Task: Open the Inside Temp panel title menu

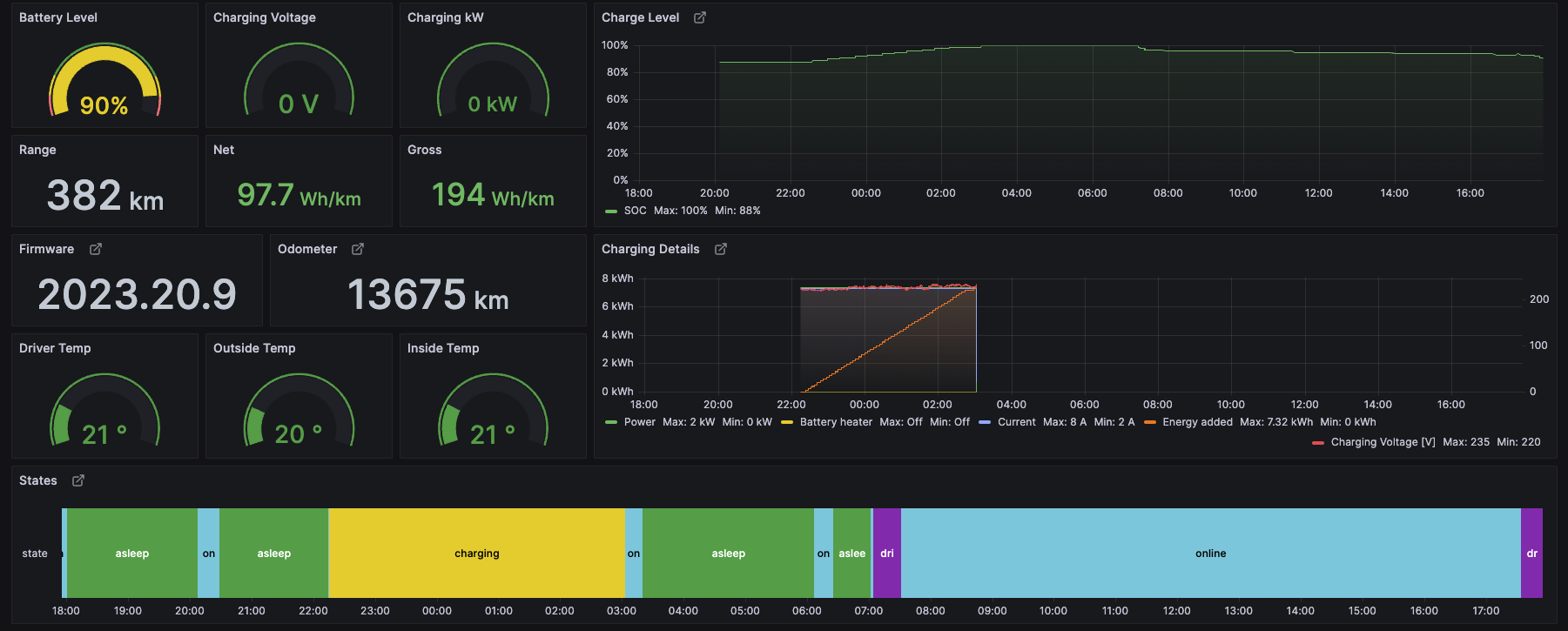Action: [x=443, y=348]
